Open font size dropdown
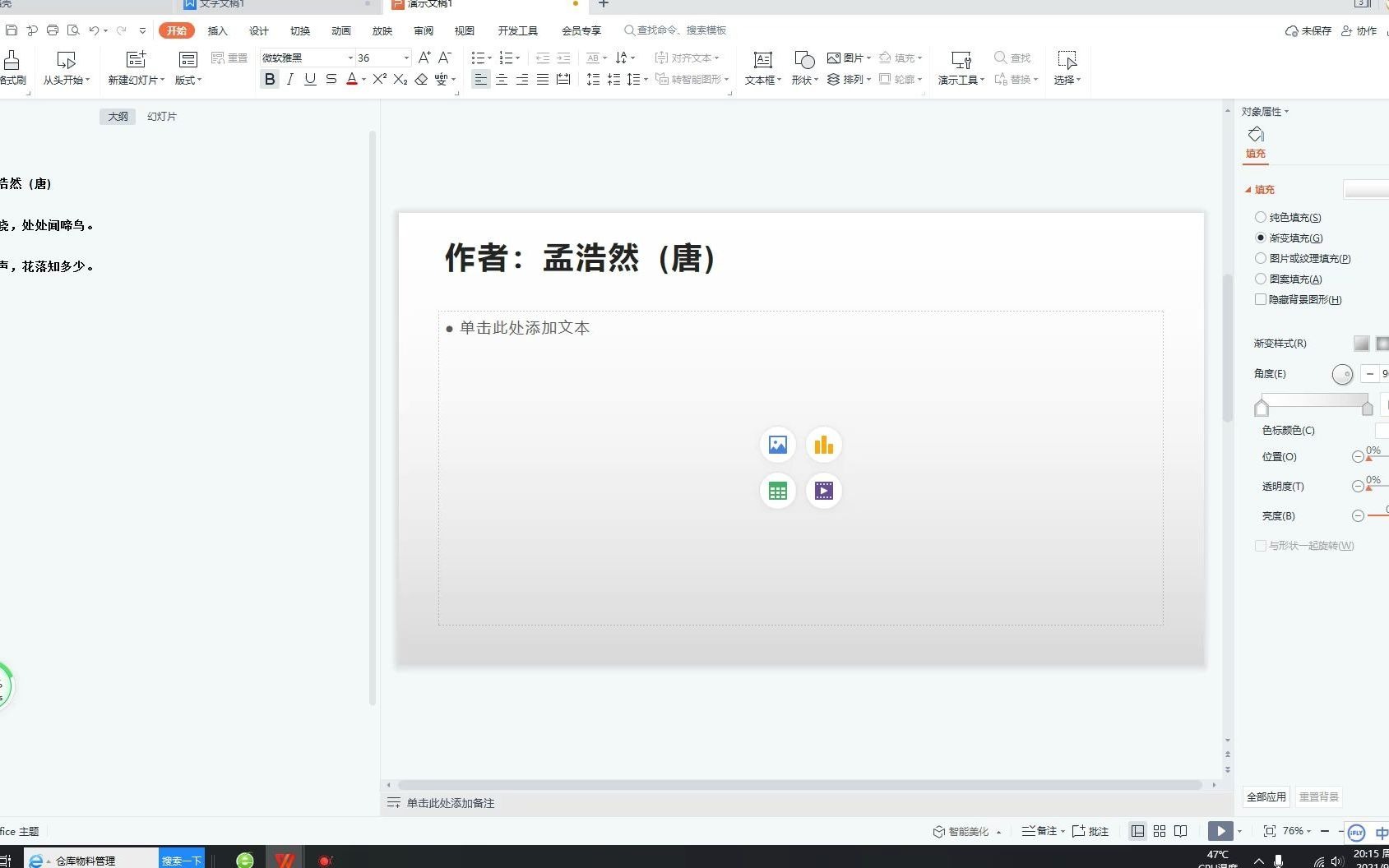The image size is (1389, 868). (406, 58)
